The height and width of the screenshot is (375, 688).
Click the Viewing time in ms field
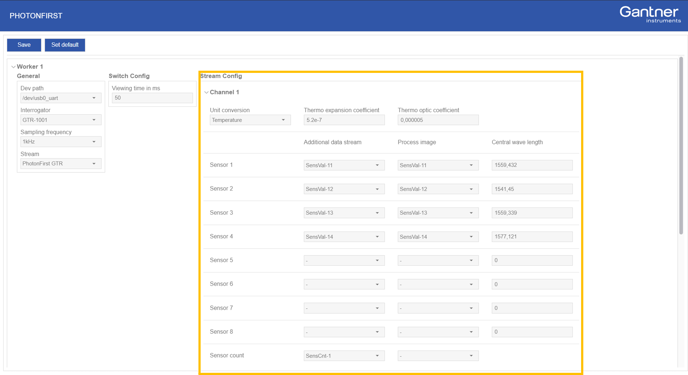click(x=152, y=98)
